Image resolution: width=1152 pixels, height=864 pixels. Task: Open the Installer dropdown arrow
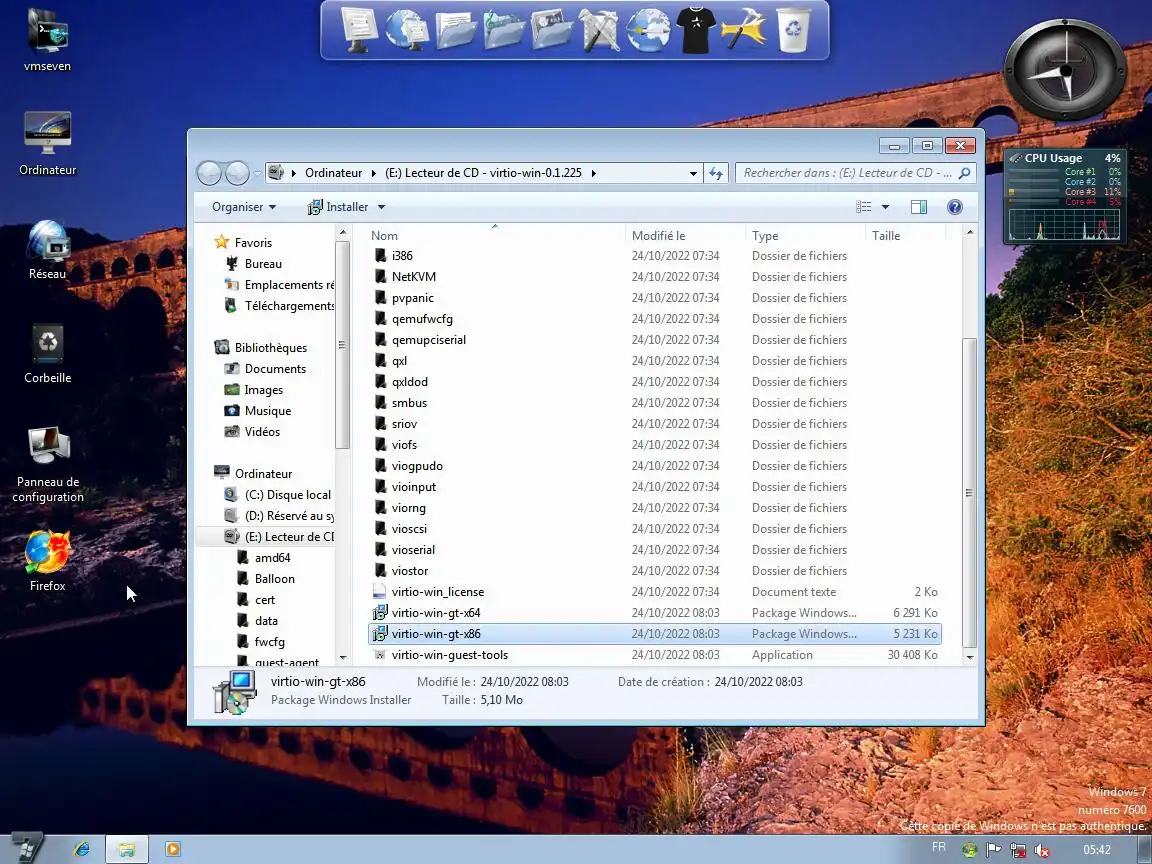click(381, 207)
